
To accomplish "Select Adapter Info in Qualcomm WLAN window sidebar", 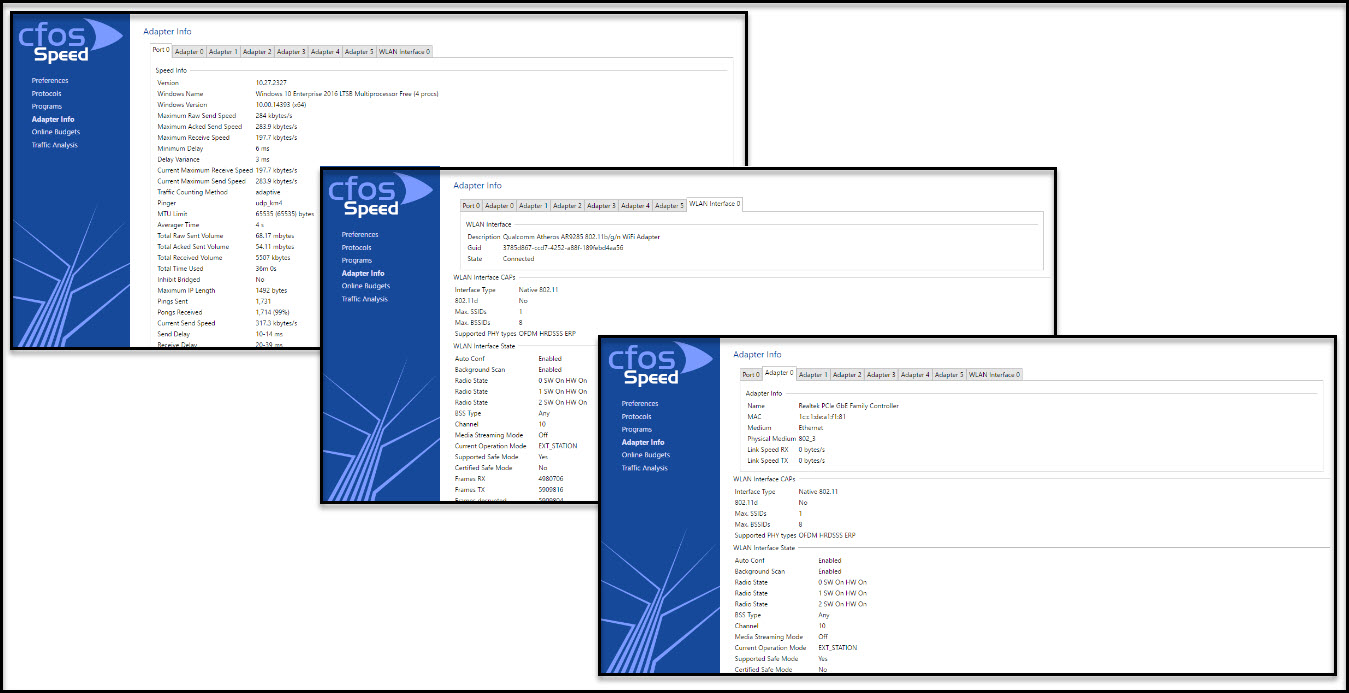I will point(363,273).
